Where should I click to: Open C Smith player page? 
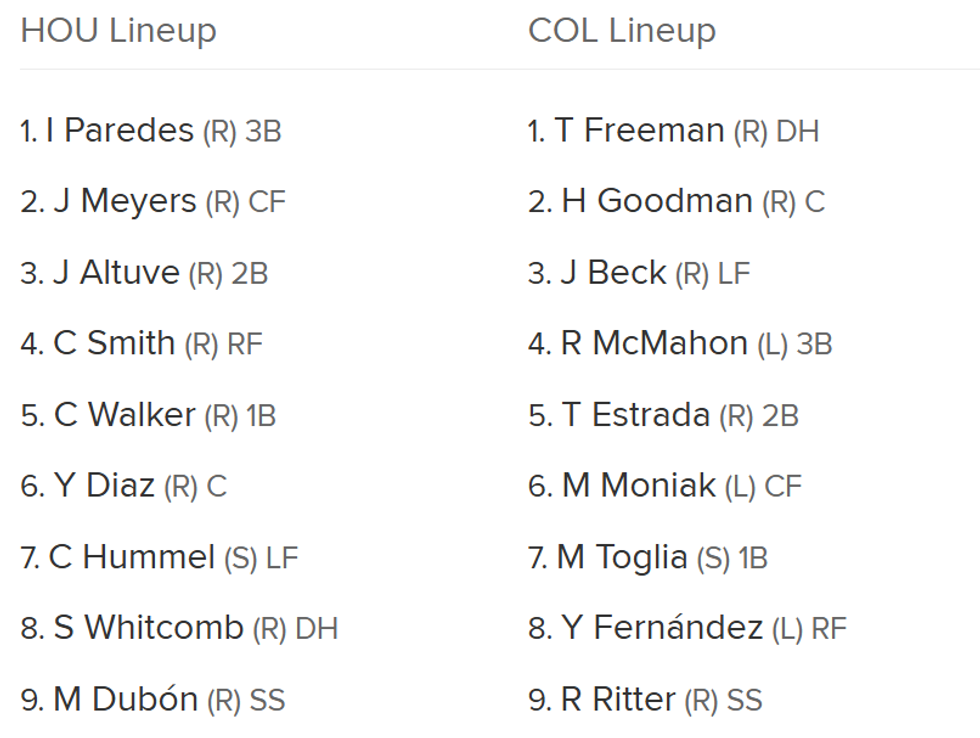tap(114, 344)
